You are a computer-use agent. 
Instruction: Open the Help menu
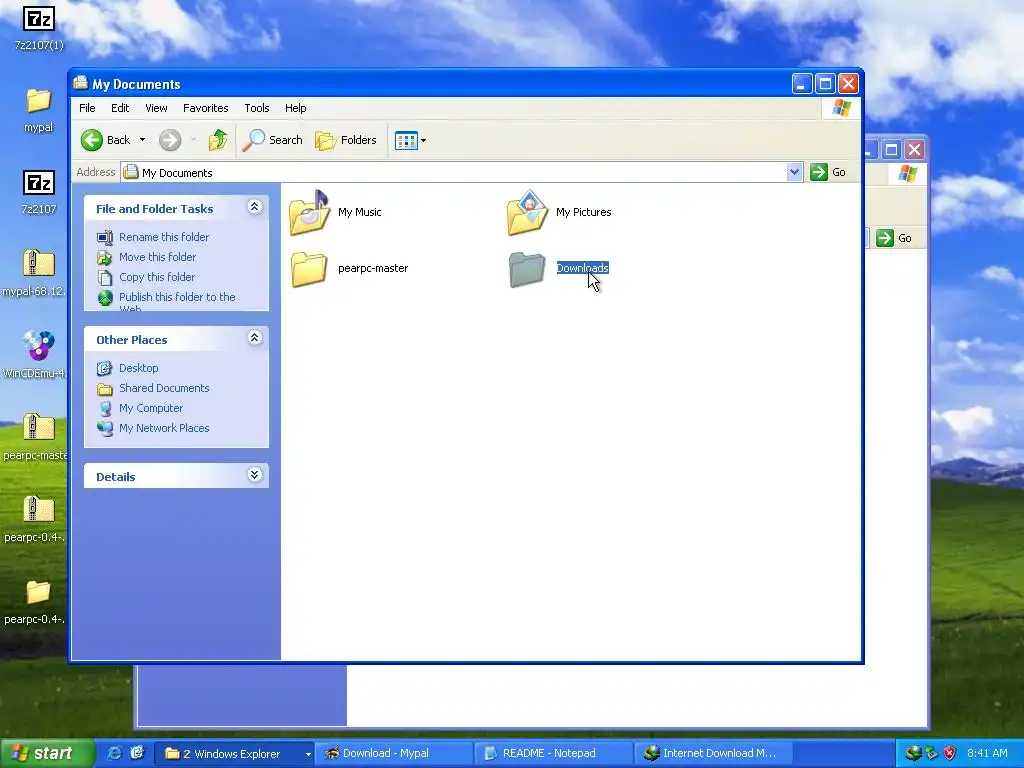click(295, 108)
